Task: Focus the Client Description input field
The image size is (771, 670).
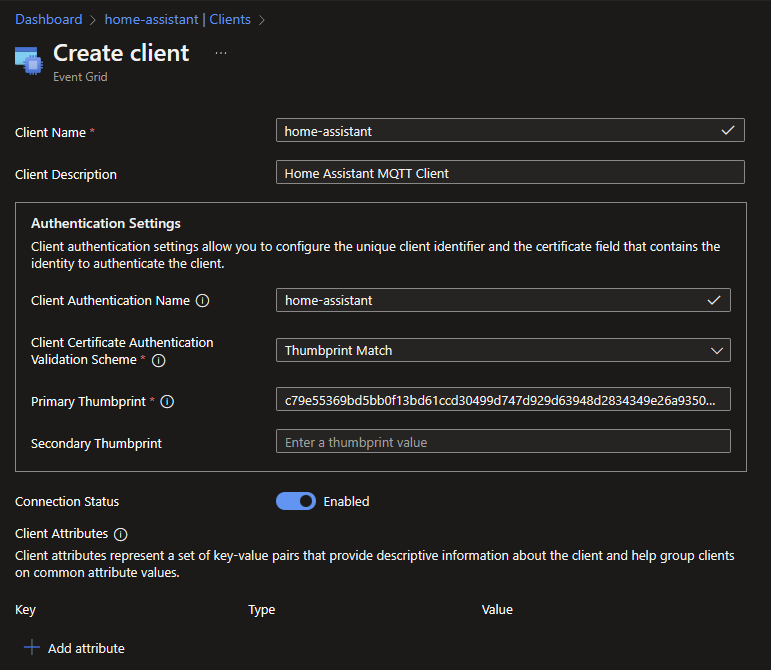Action: coord(510,172)
